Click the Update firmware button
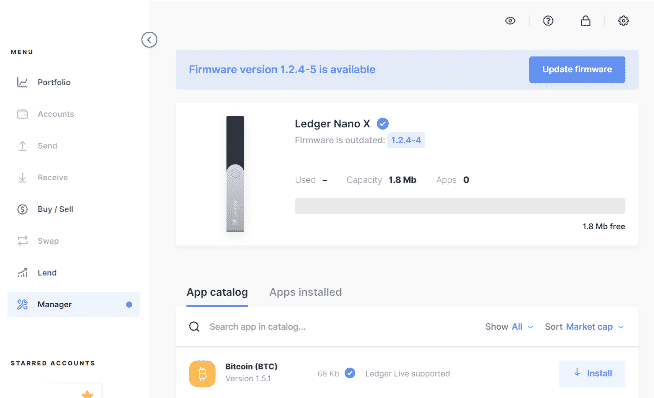Image resolution: width=654 pixels, height=398 pixels. click(577, 70)
